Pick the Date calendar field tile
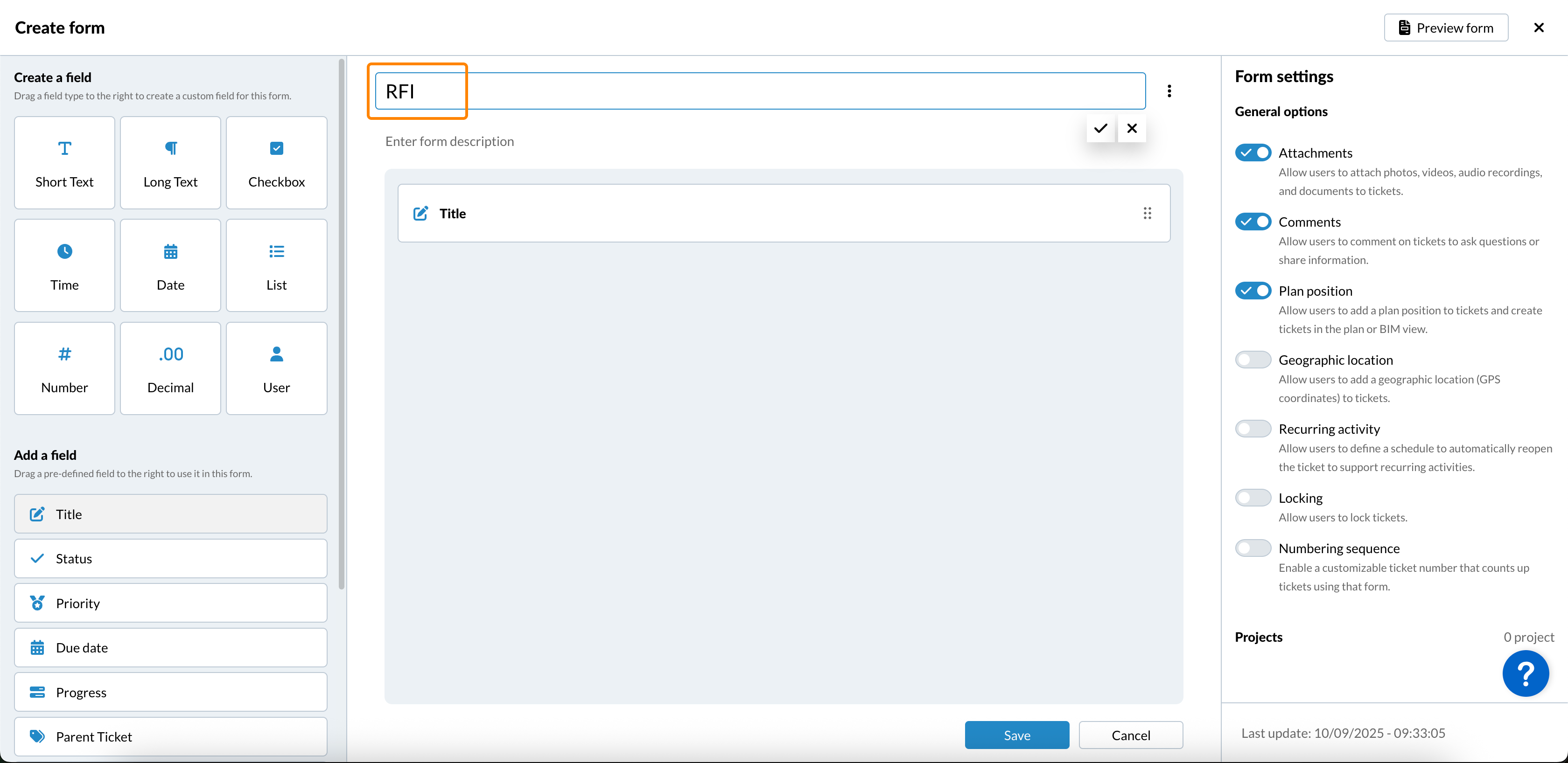The image size is (1568, 763). pyautogui.click(x=170, y=265)
